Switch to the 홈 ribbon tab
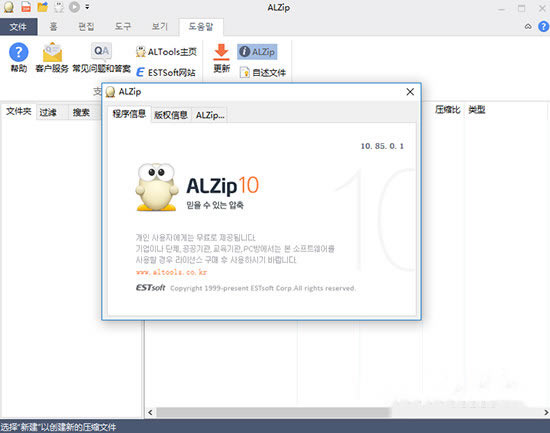The image size is (550, 433). (x=53, y=27)
